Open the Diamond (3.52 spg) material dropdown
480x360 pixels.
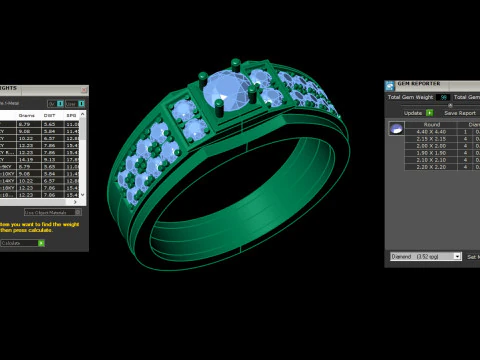[x=426, y=256]
